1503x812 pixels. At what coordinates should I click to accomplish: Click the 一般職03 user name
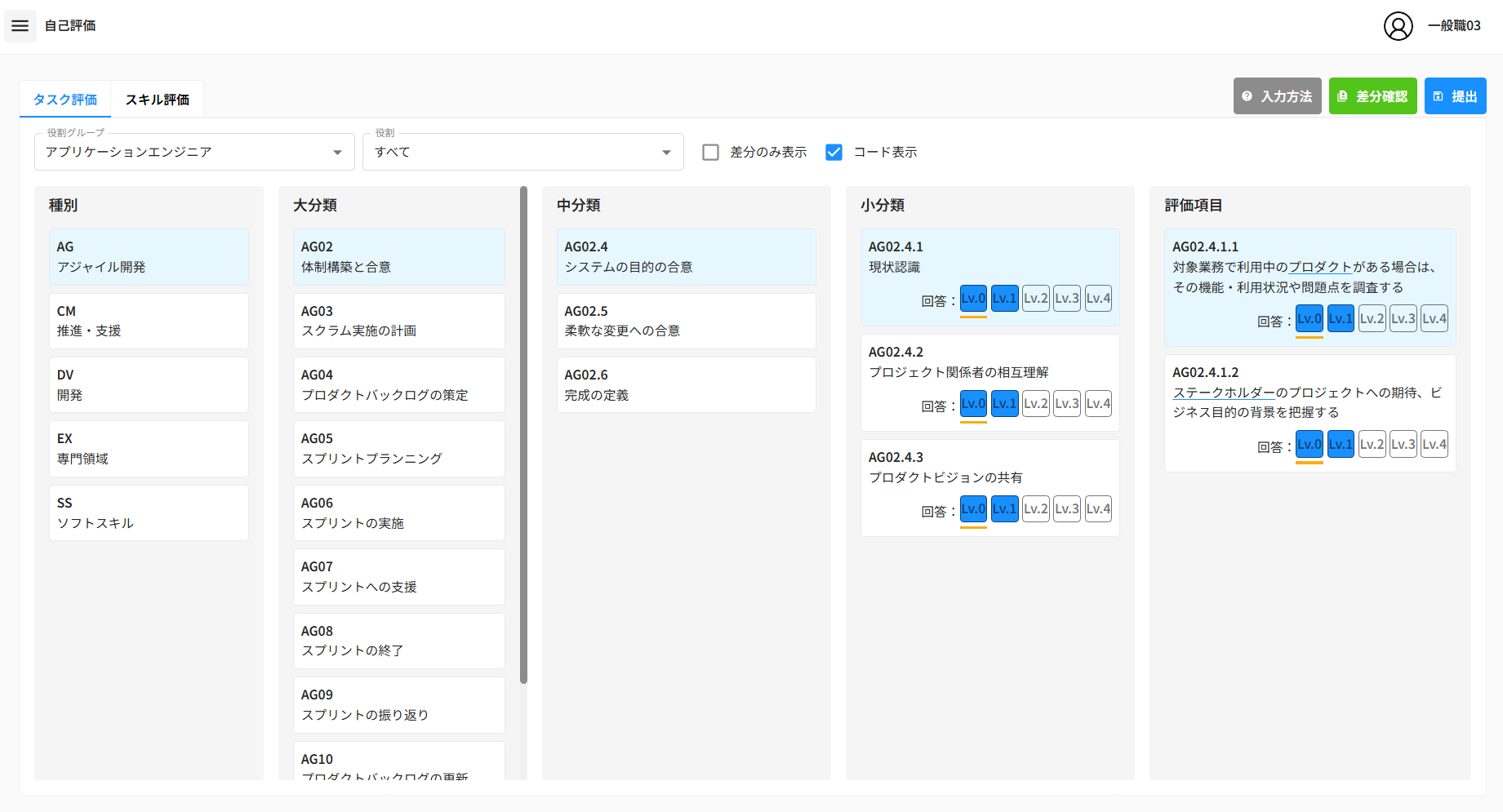point(1454,26)
